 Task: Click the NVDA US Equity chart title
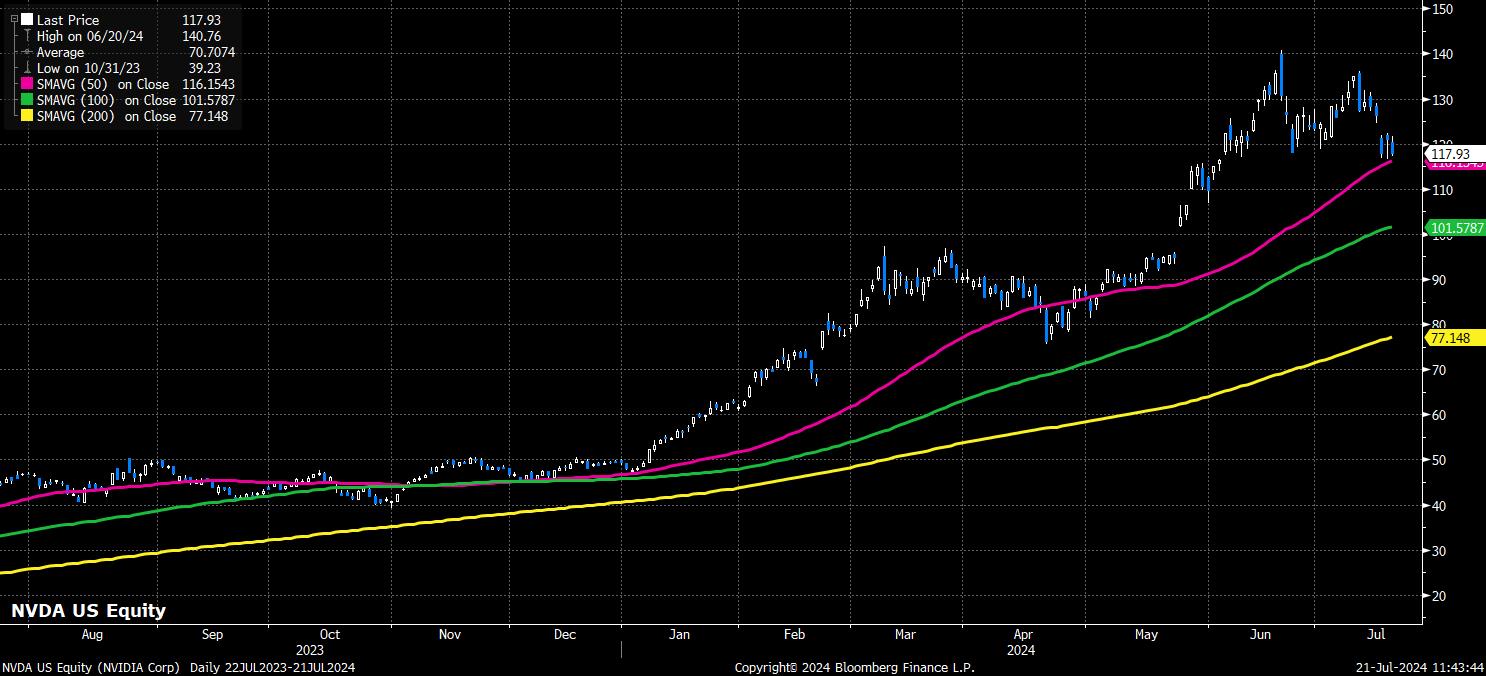coord(88,611)
